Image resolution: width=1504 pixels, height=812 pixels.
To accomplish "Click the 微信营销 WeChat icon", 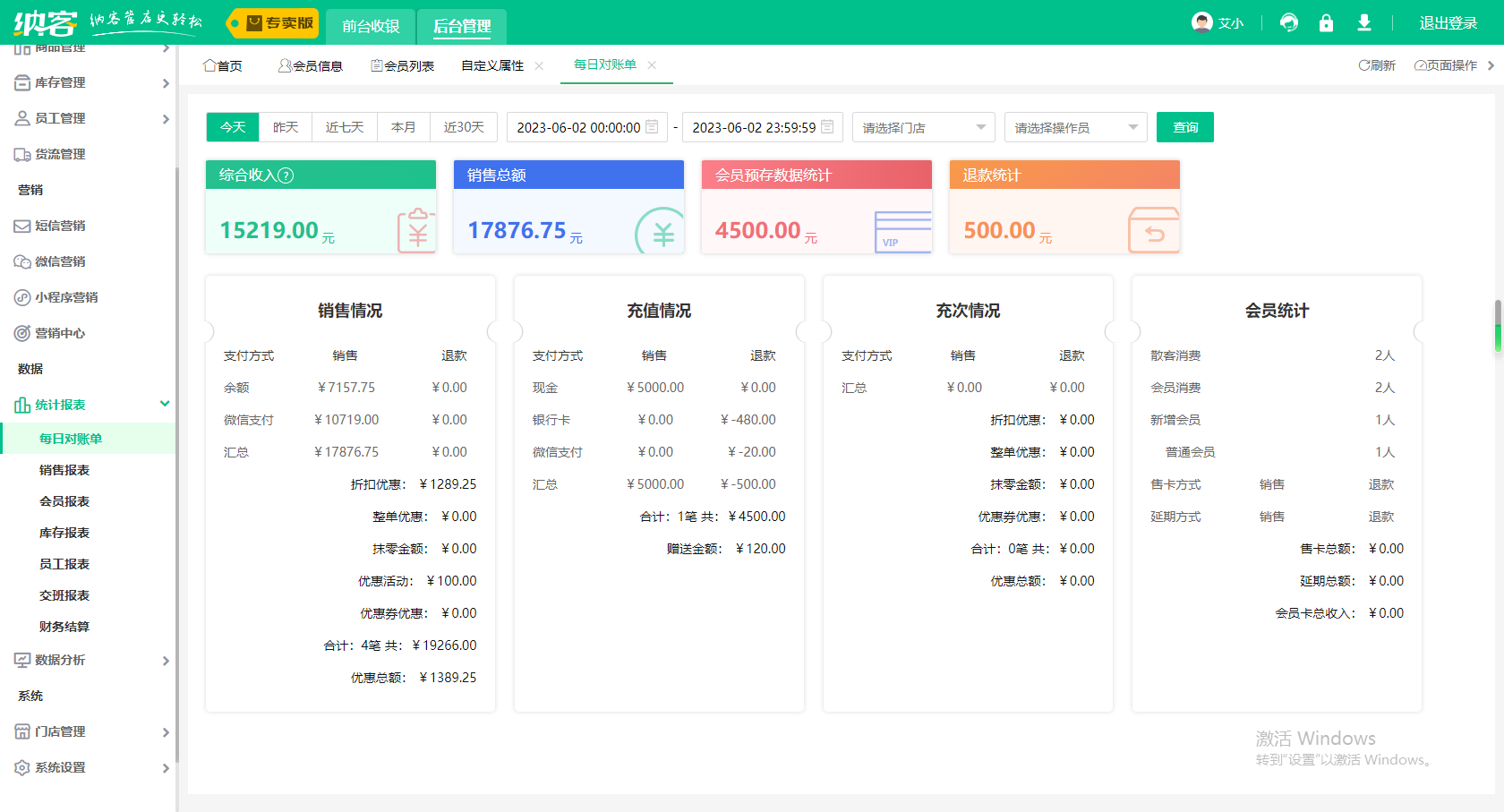I will point(22,261).
